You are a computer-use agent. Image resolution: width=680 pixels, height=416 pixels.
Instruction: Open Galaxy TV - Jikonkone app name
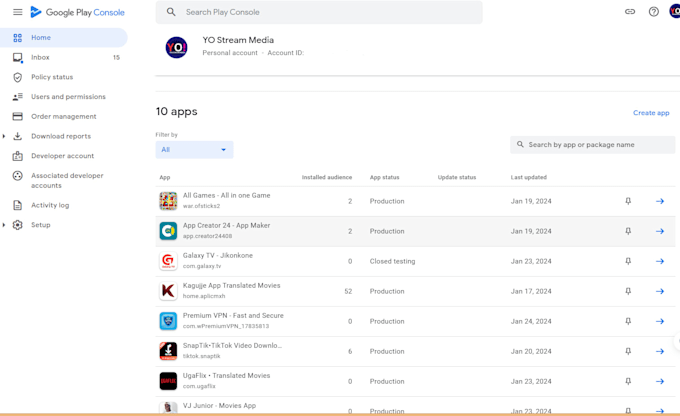(218, 255)
